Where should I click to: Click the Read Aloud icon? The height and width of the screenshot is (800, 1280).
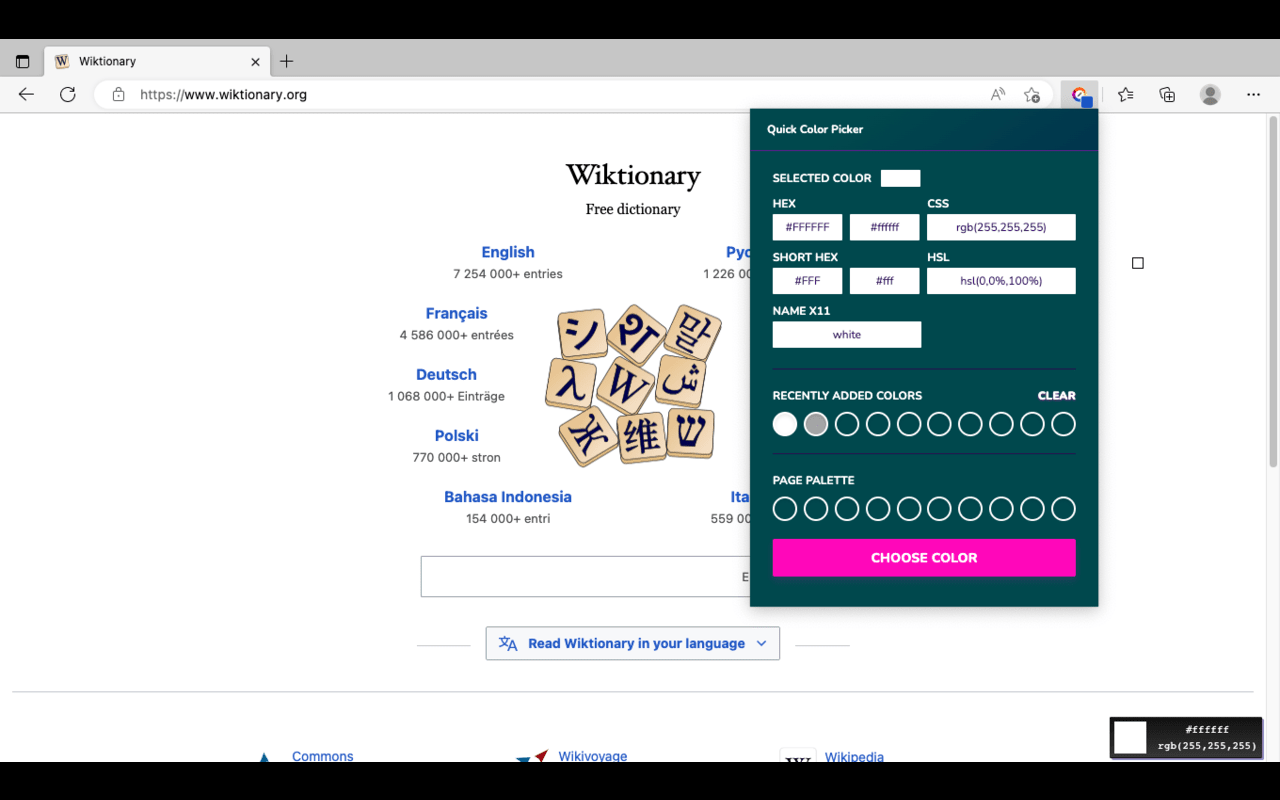998,94
